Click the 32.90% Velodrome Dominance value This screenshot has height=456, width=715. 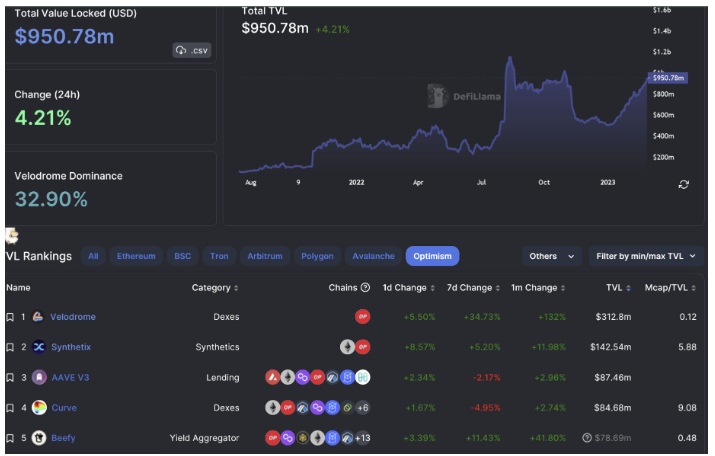[51, 199]
